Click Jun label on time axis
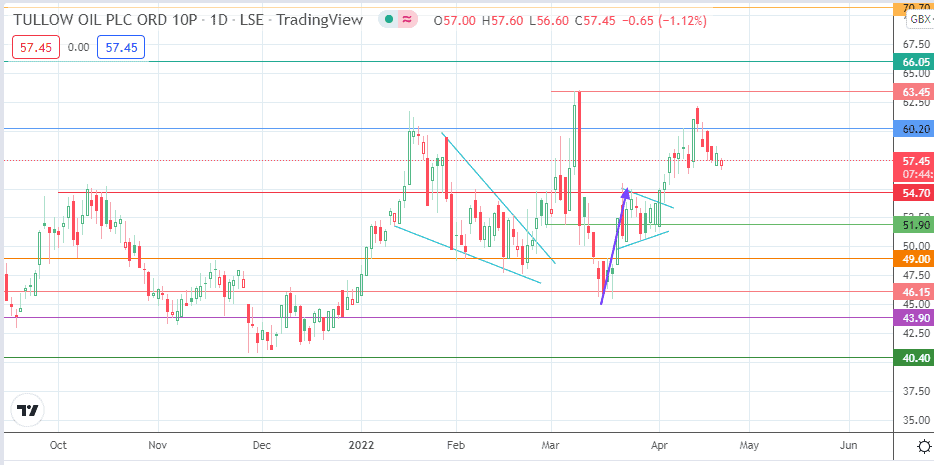This screenshot has width=934, height=465. tap(848, 445)
